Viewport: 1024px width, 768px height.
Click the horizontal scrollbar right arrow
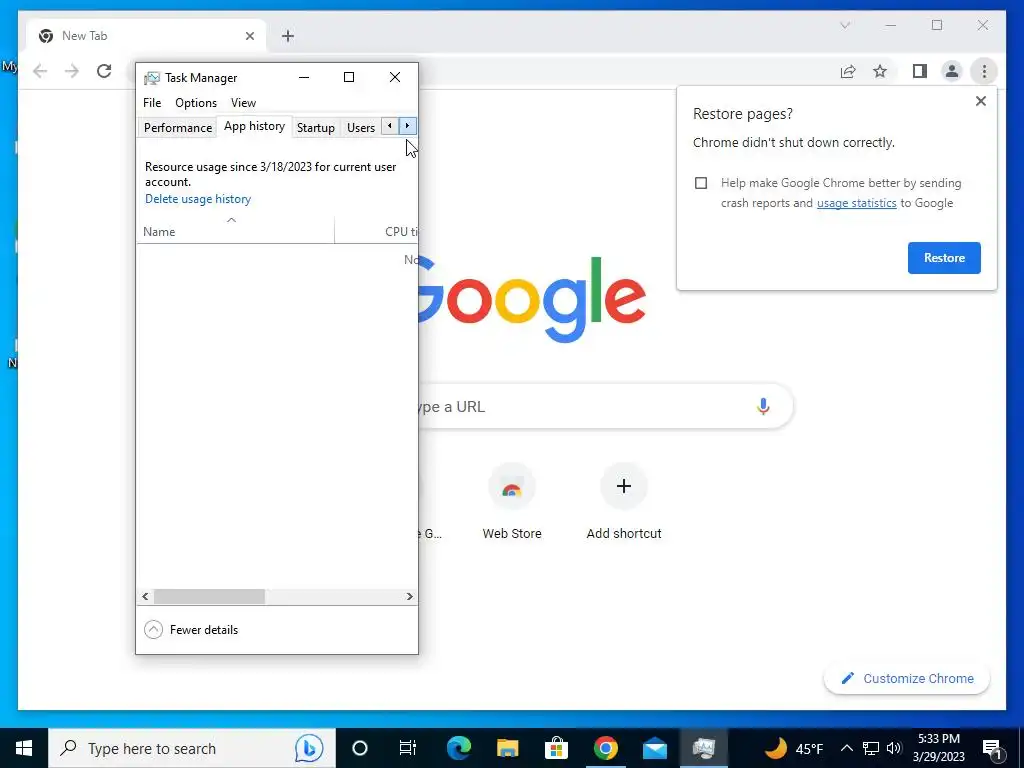[409, 596]
